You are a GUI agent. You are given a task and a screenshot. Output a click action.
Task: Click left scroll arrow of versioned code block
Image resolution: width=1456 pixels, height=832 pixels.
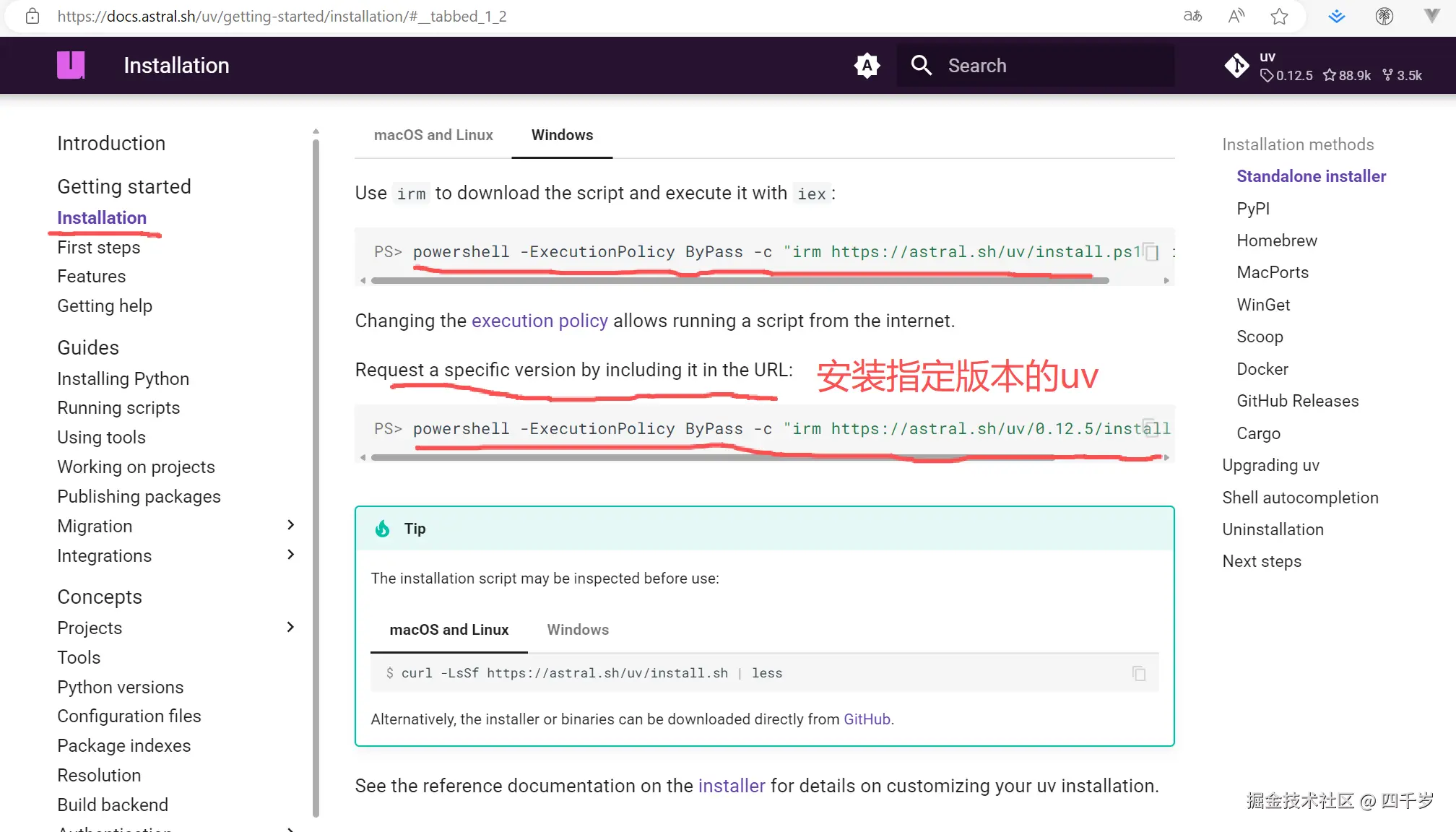[363, 457]
